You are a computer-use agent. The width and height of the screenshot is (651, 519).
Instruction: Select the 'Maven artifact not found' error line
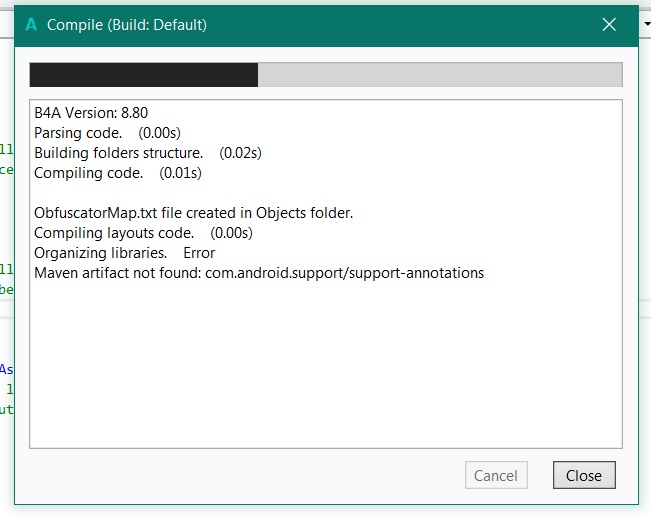coord(258,273)
